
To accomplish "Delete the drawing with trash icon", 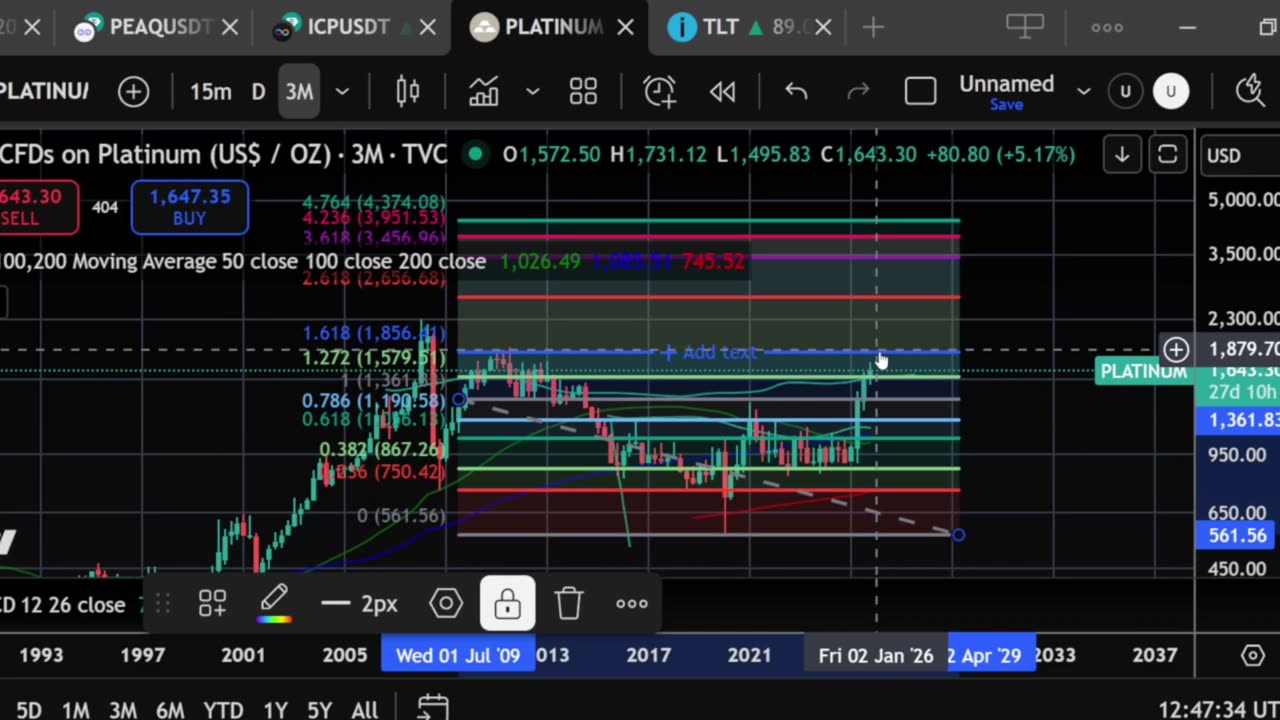I will (x=569, y=603).
